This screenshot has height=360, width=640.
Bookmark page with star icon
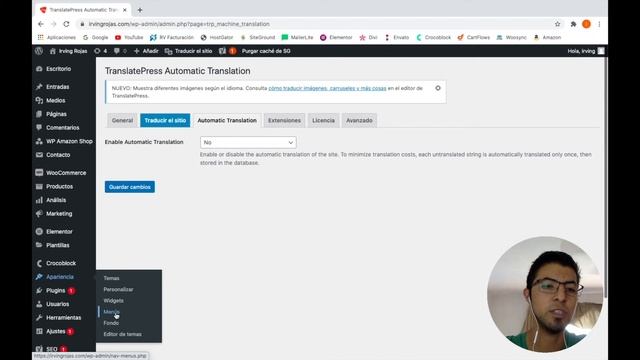tap(558, 24)
